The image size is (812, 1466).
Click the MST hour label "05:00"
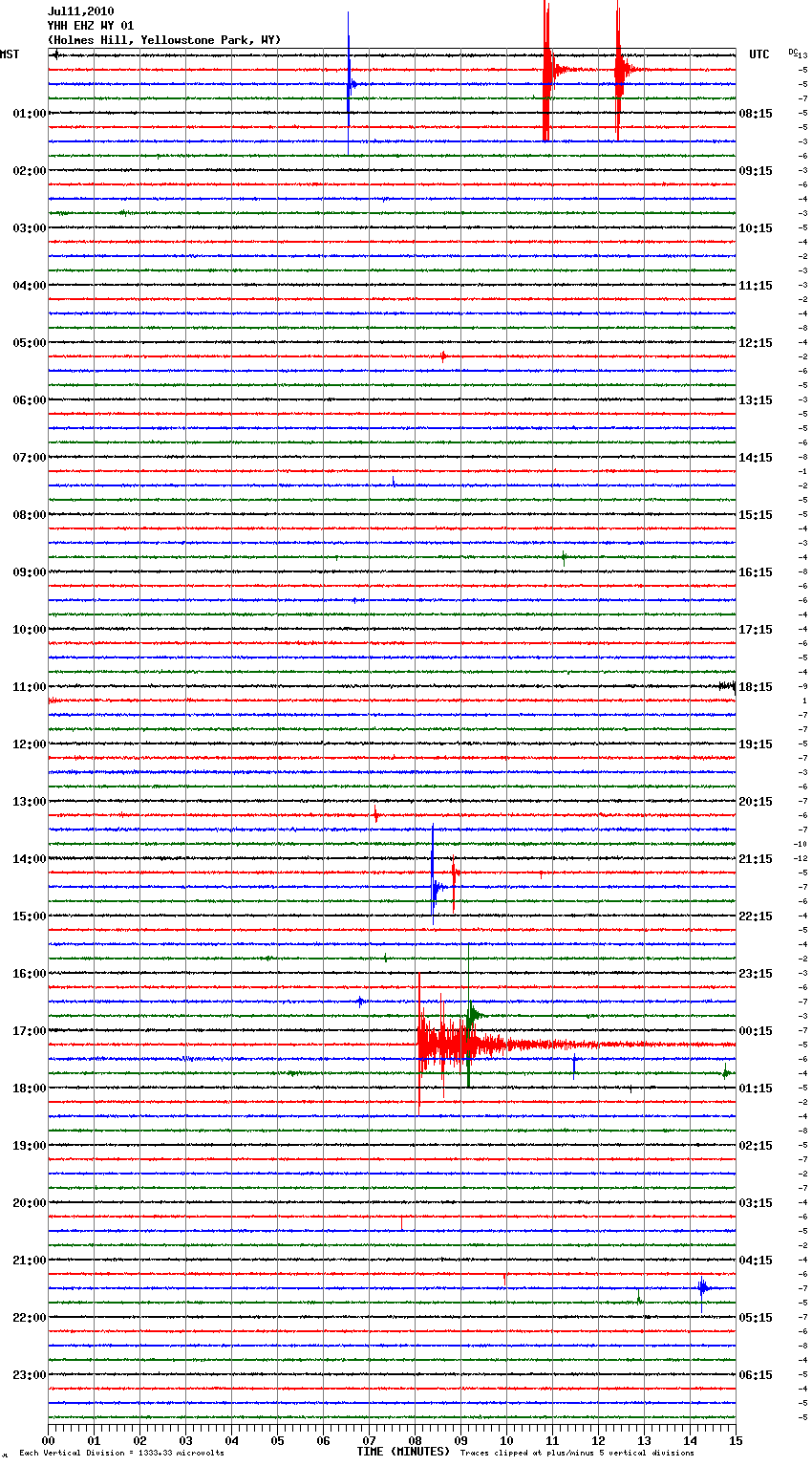click(x=30, y=342)
